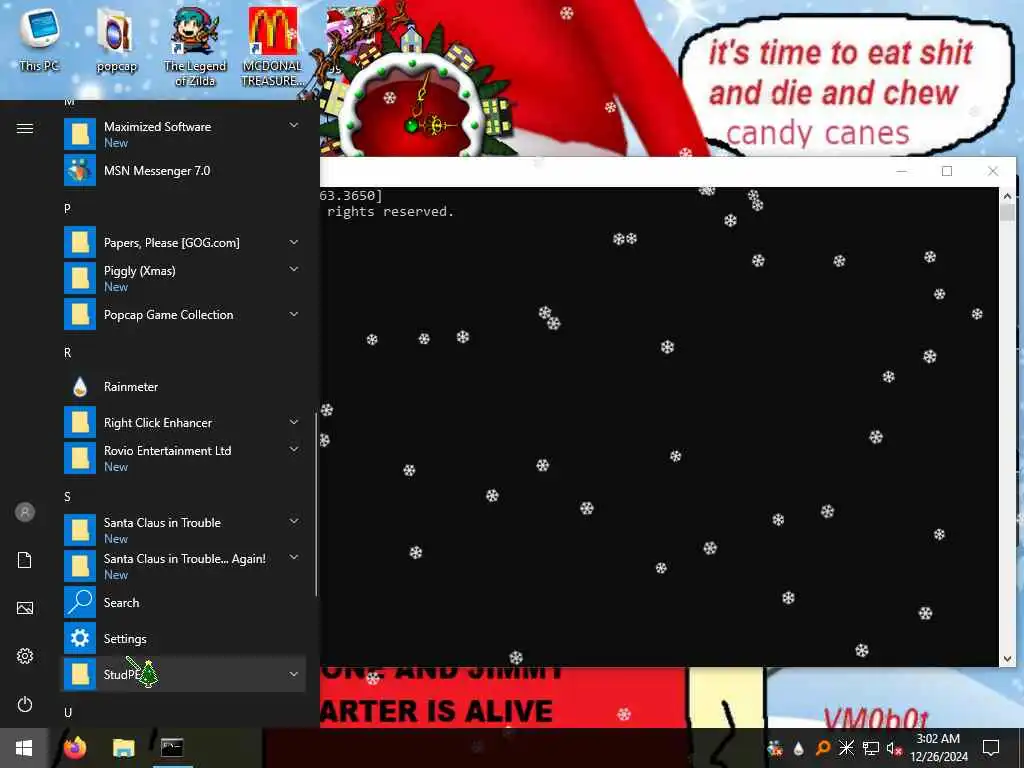
Task: Click the letter U section header
Action: [68, 712]
